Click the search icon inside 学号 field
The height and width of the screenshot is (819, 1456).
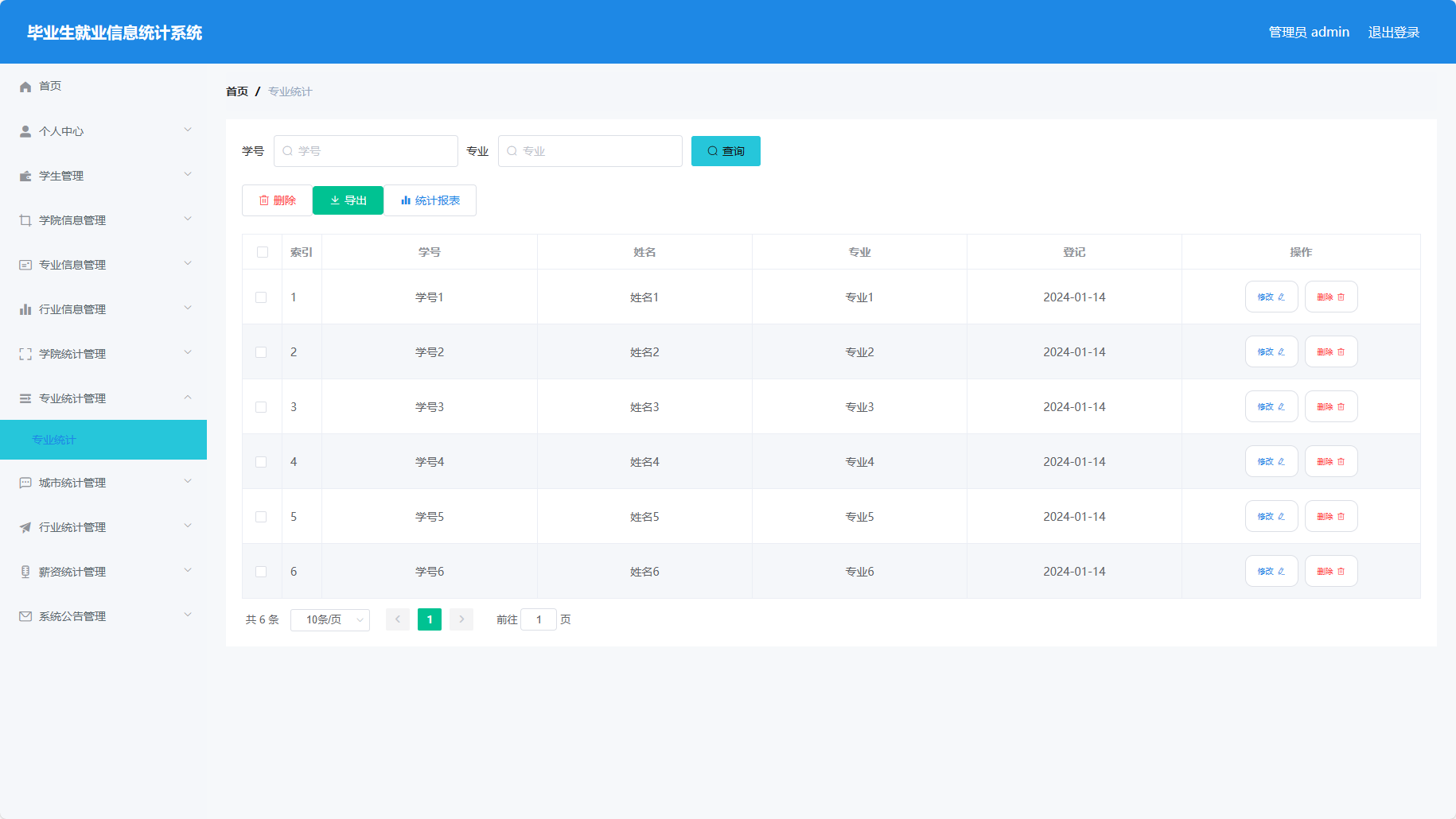[288, 151]
